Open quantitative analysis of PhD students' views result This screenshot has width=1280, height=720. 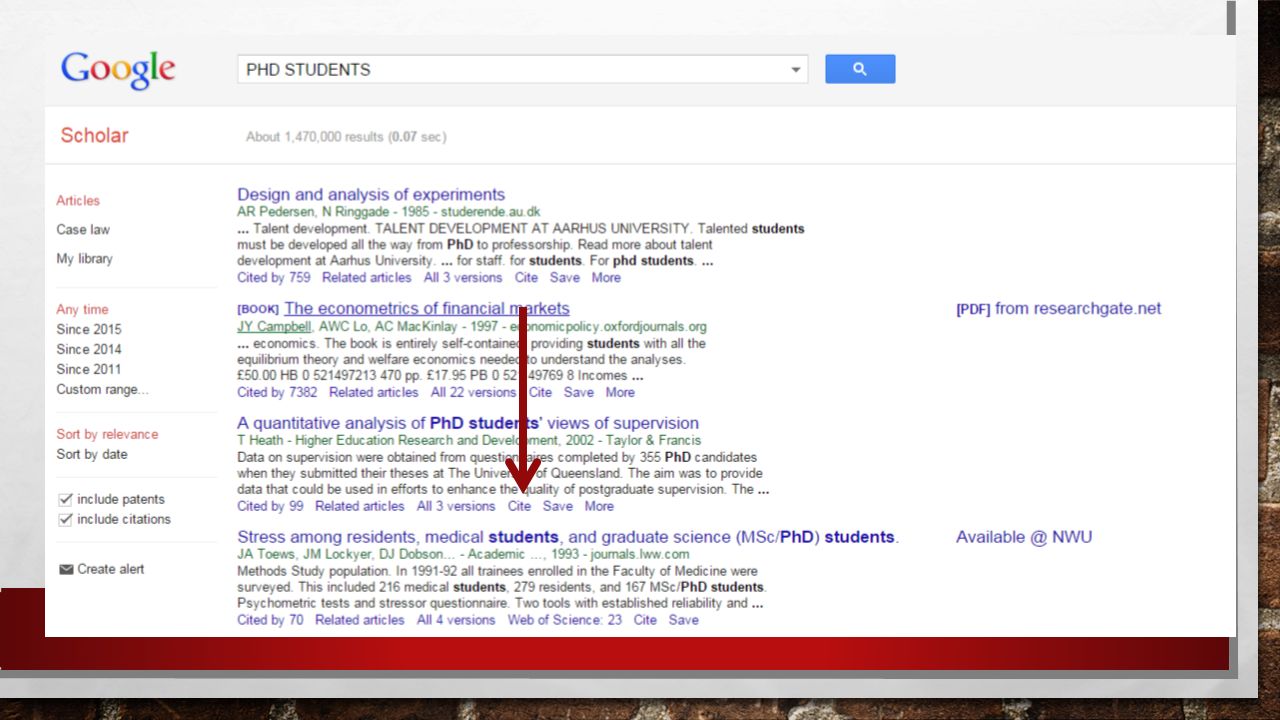tap(468, 423)
